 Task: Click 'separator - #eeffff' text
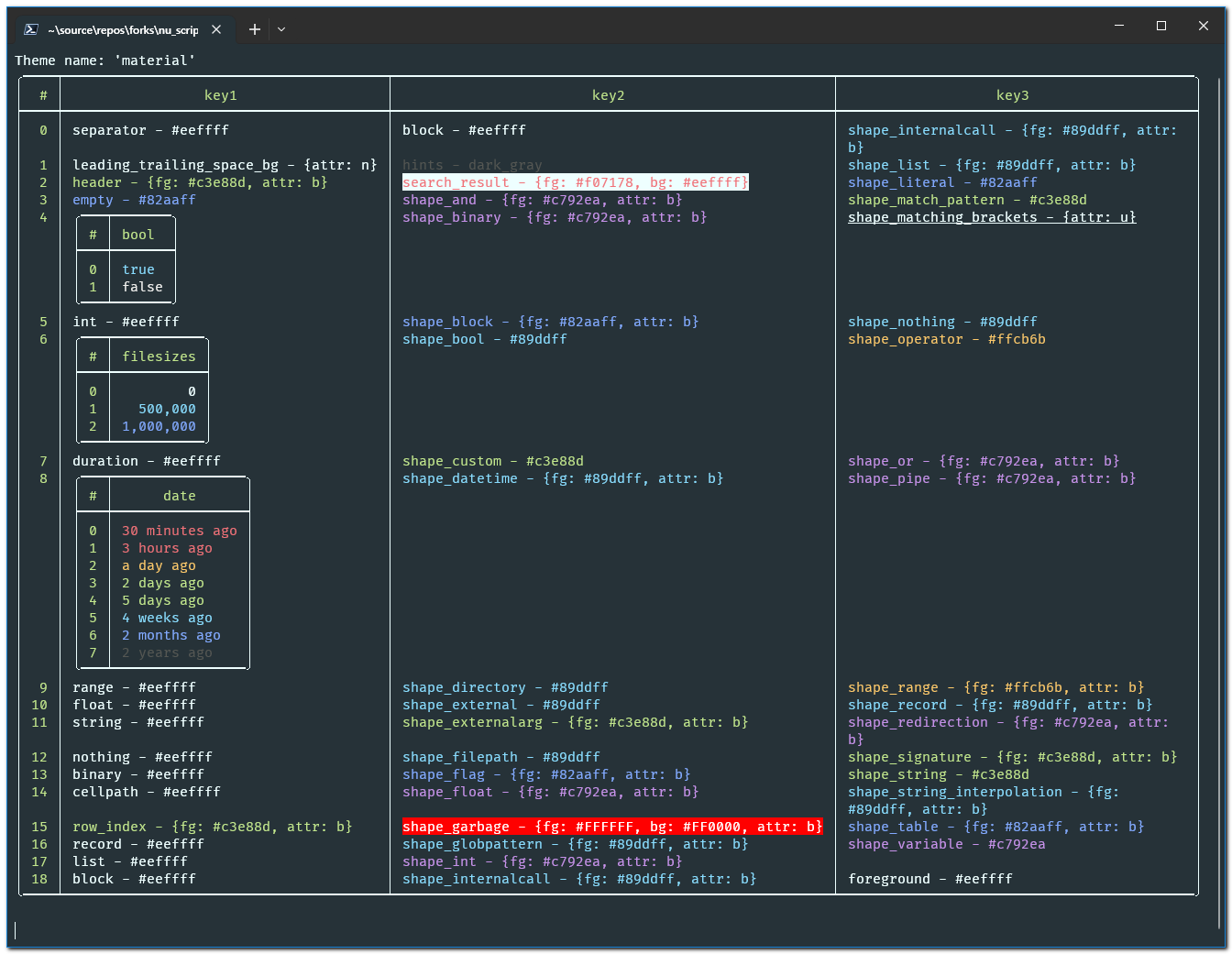151,130
